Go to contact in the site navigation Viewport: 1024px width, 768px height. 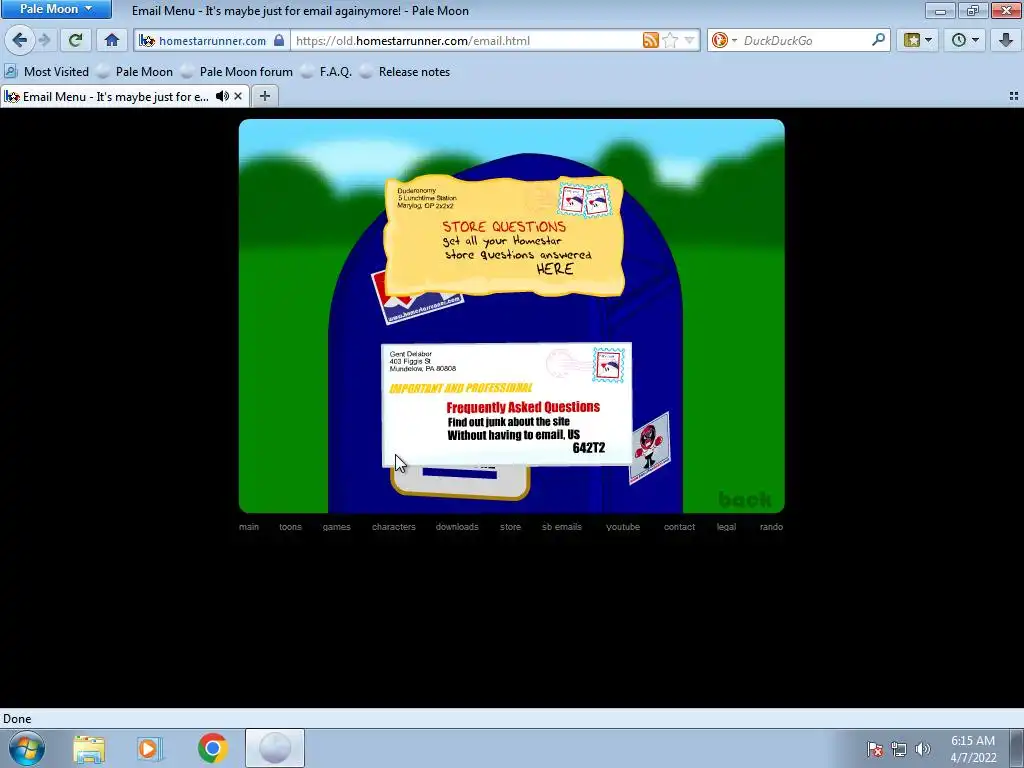pos(679,527)
